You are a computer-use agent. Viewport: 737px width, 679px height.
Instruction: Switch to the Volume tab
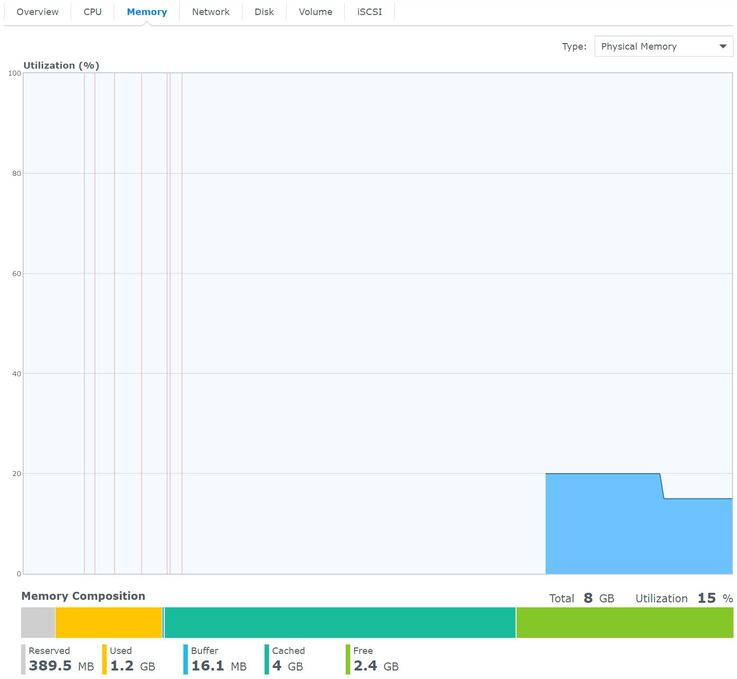[x=315, y=12]
